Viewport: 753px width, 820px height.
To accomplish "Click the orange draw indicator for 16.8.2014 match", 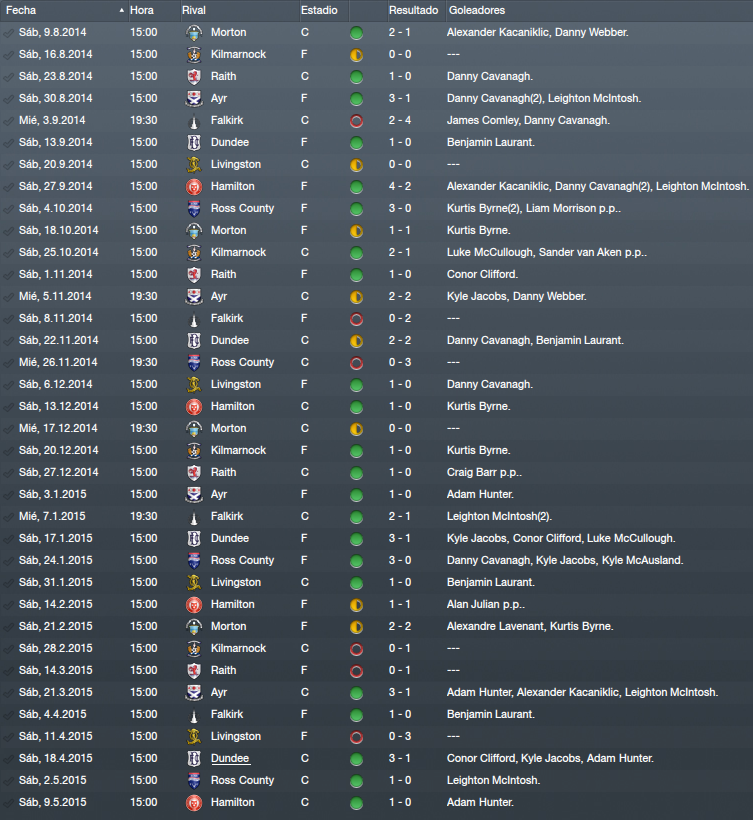I will (356, 55).
